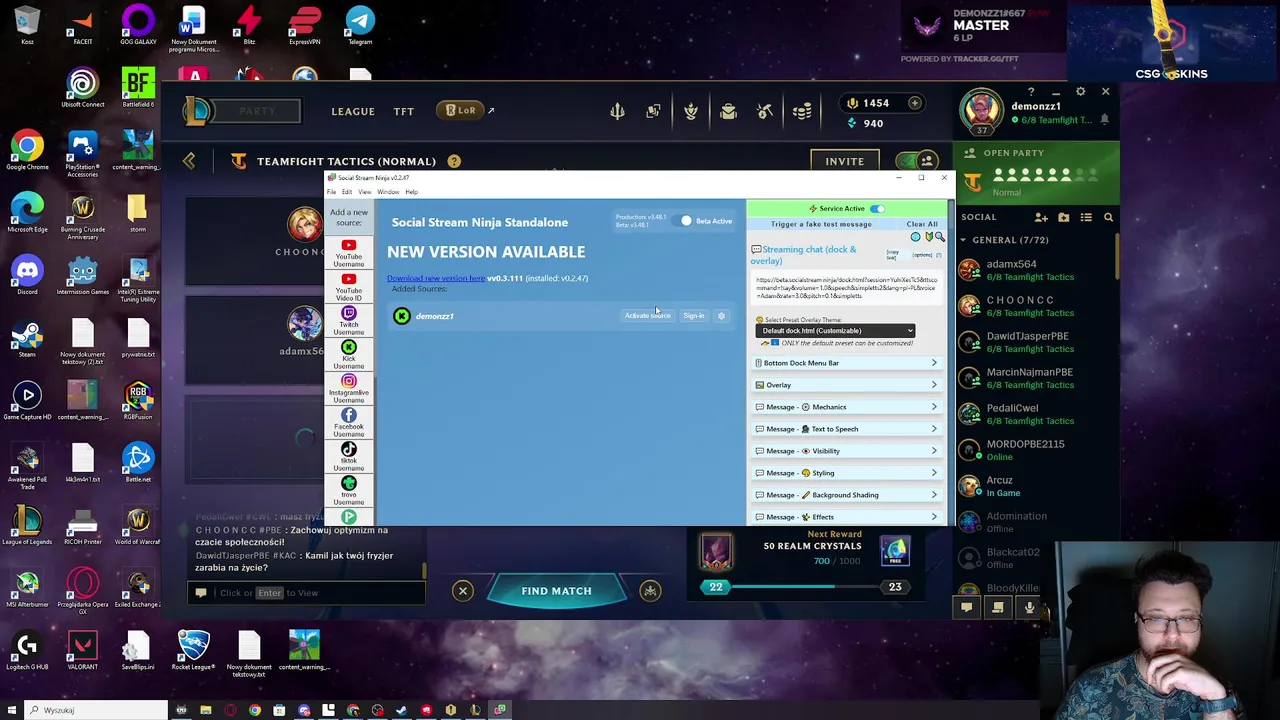Click Clear All button

[x=922, y=224]
